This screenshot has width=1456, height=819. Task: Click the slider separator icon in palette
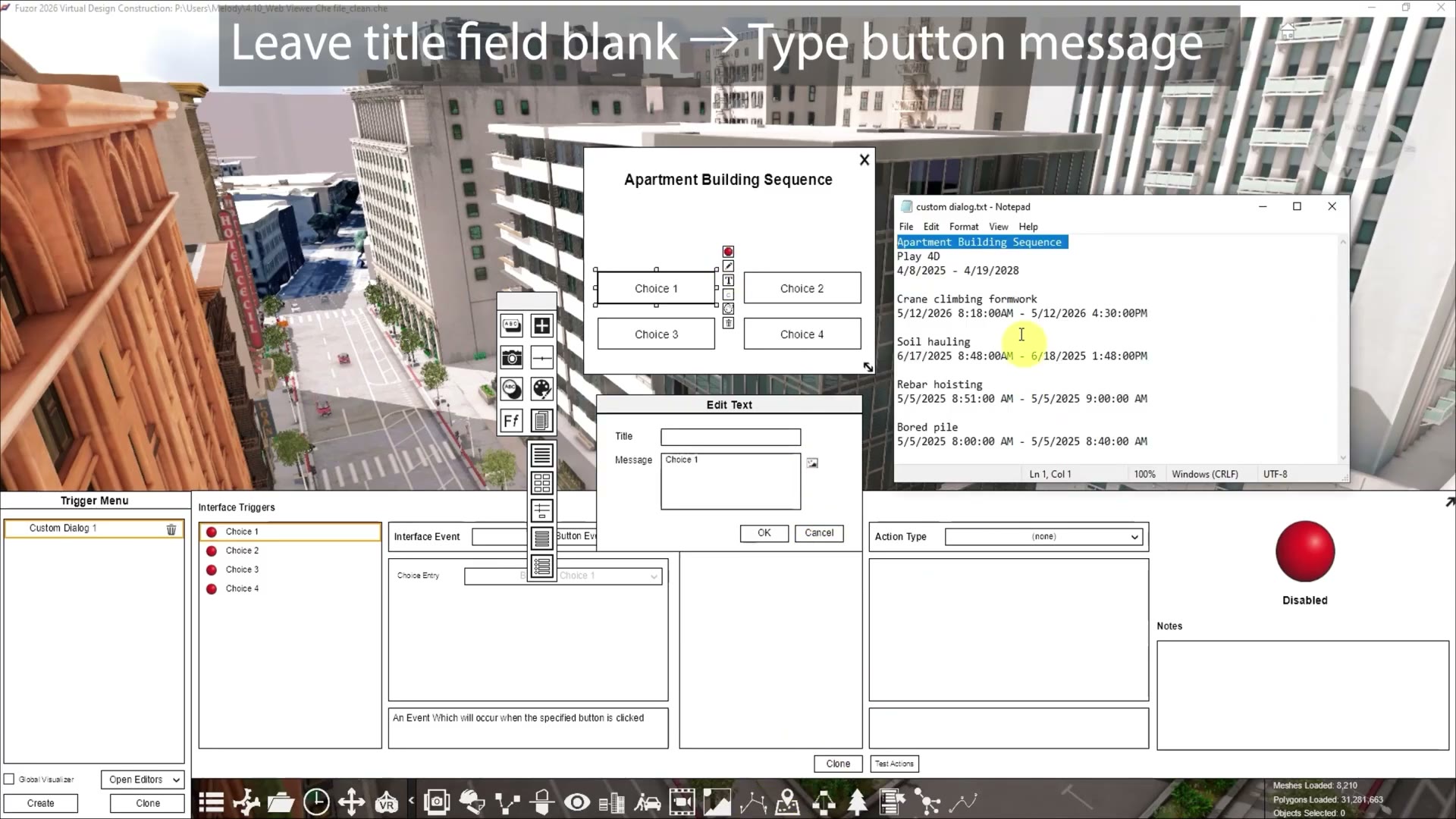541,357
